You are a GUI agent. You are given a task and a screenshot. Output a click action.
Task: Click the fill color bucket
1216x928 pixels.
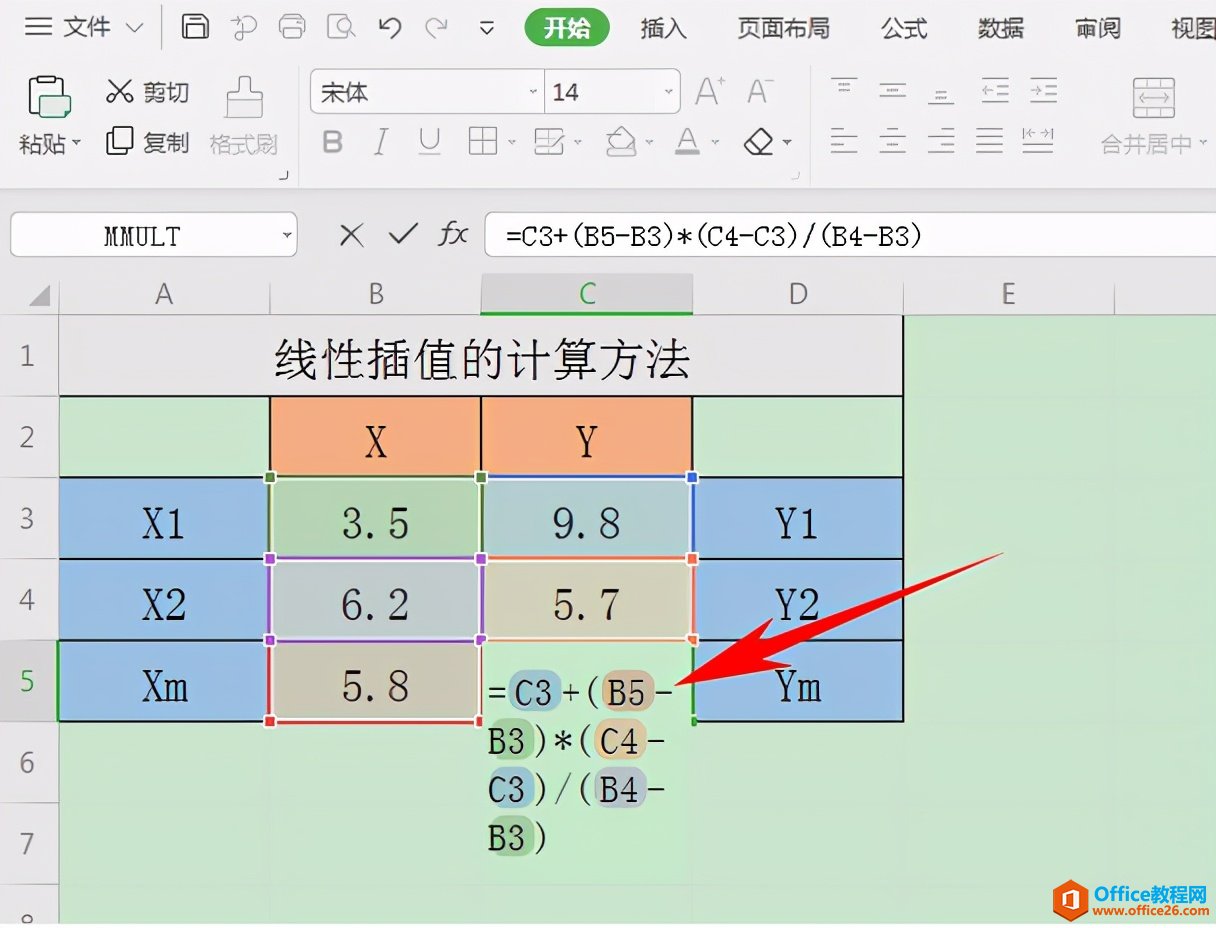tap(622, 142)
